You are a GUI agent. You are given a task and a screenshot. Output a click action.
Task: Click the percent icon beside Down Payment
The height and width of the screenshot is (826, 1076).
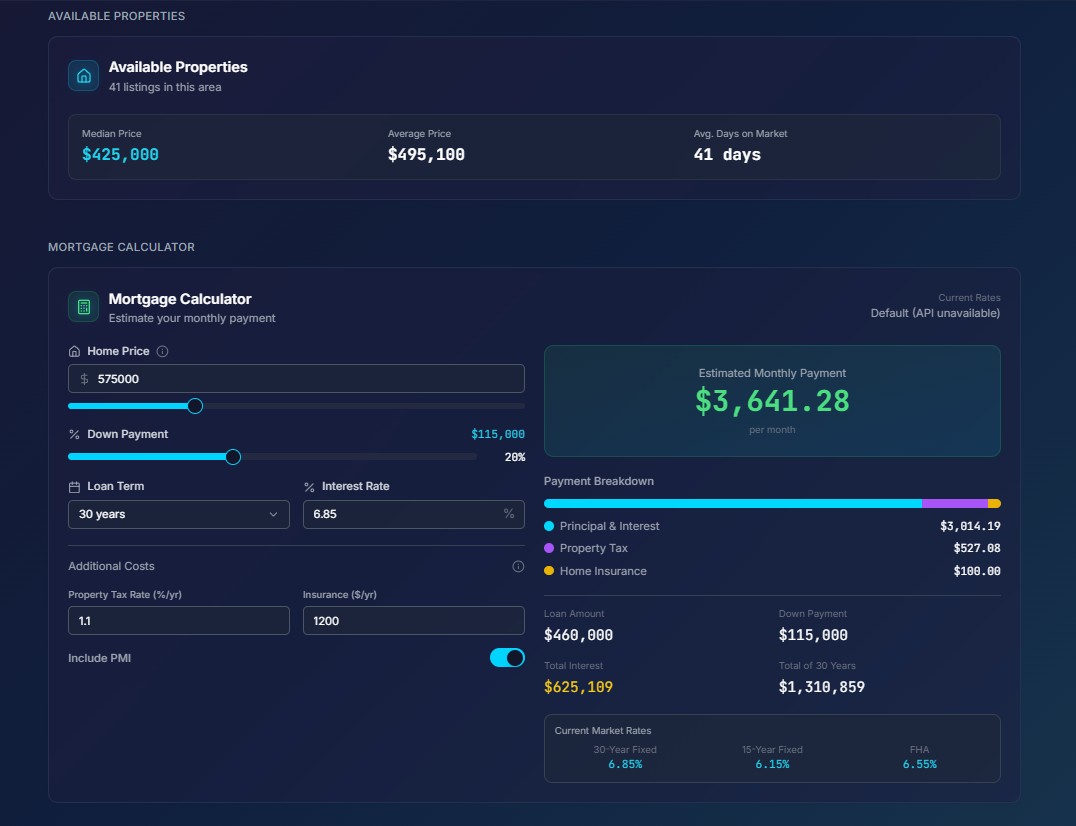74,434
